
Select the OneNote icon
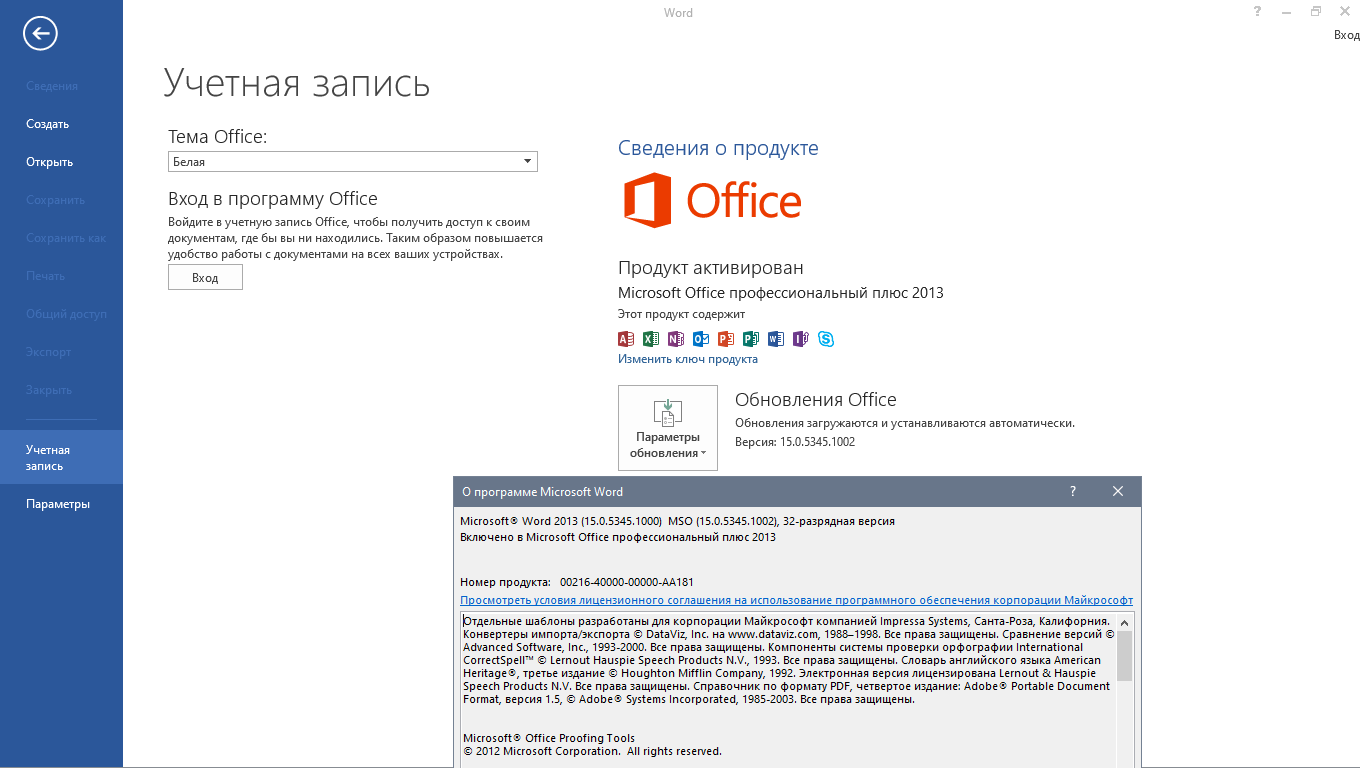[675, 339]
